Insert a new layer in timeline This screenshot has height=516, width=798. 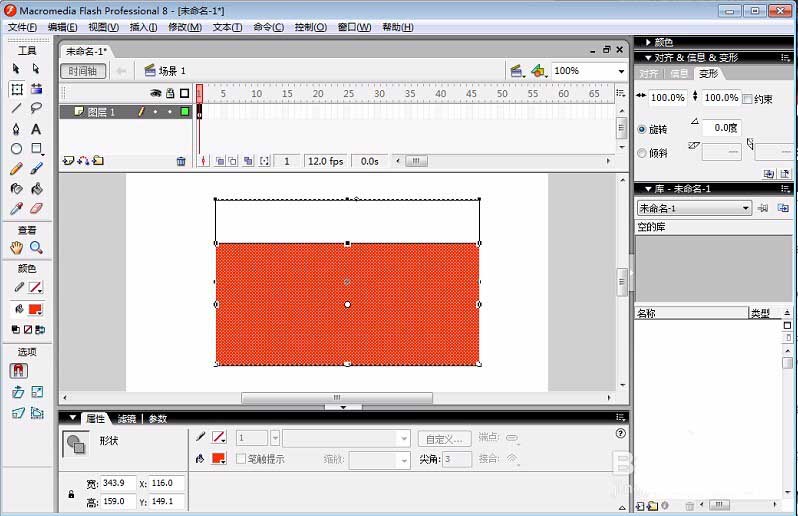[68, 161]
